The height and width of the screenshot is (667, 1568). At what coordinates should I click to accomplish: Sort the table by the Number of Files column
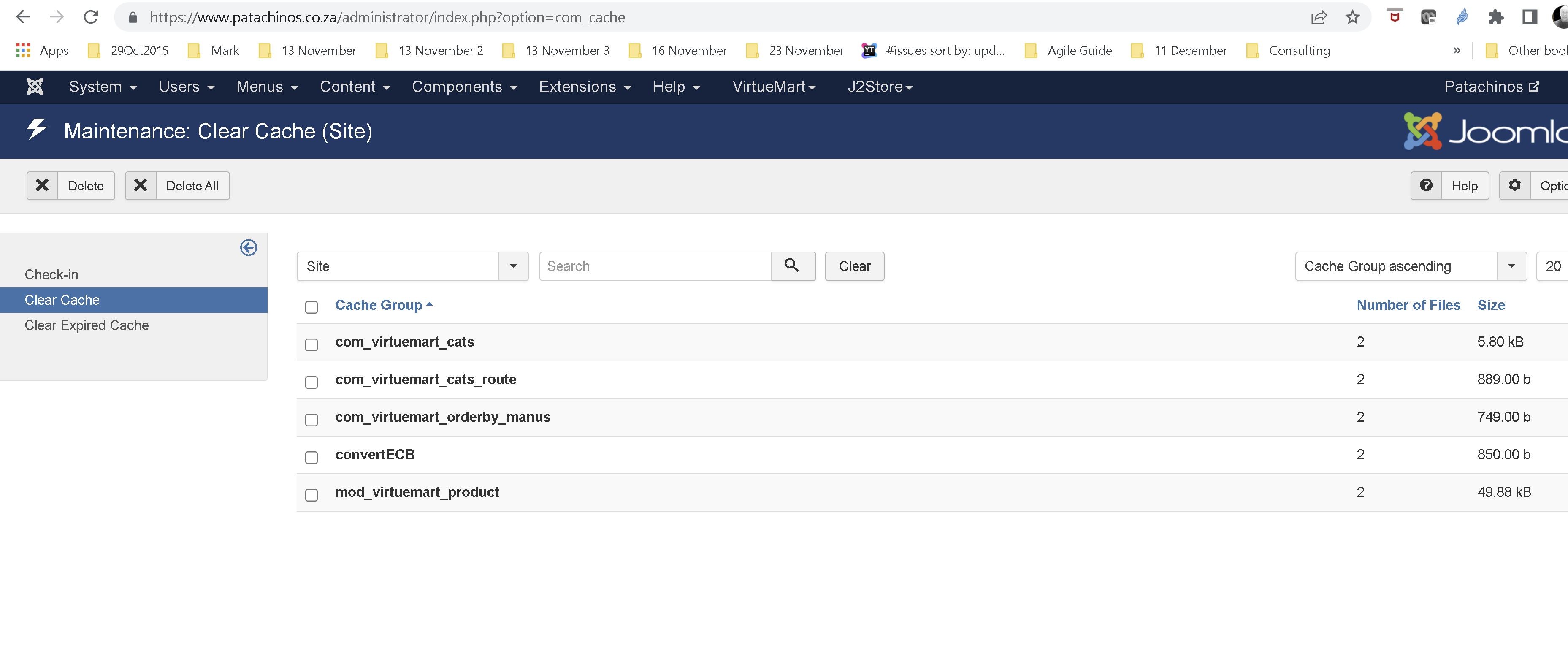(x=1408, y=305)
